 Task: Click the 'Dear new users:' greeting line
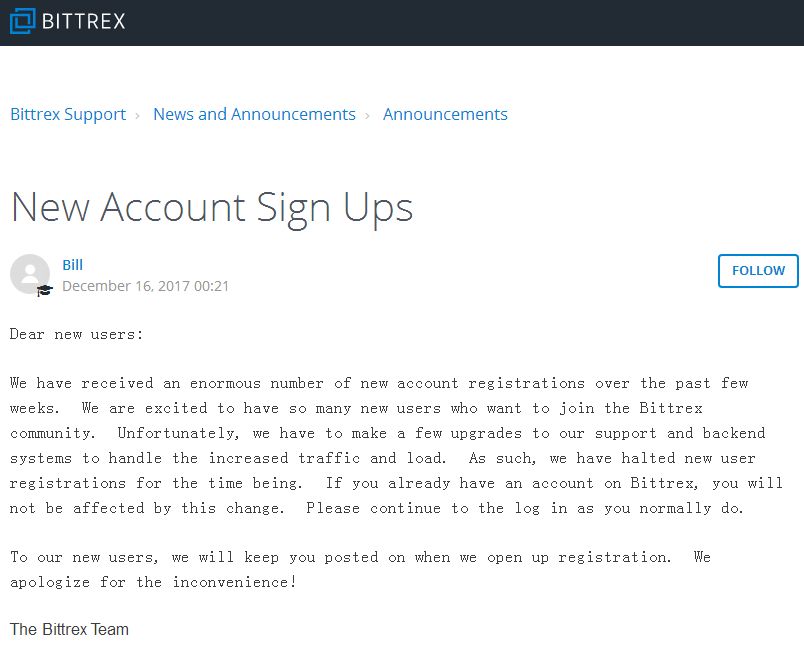(x=76, y=334)
